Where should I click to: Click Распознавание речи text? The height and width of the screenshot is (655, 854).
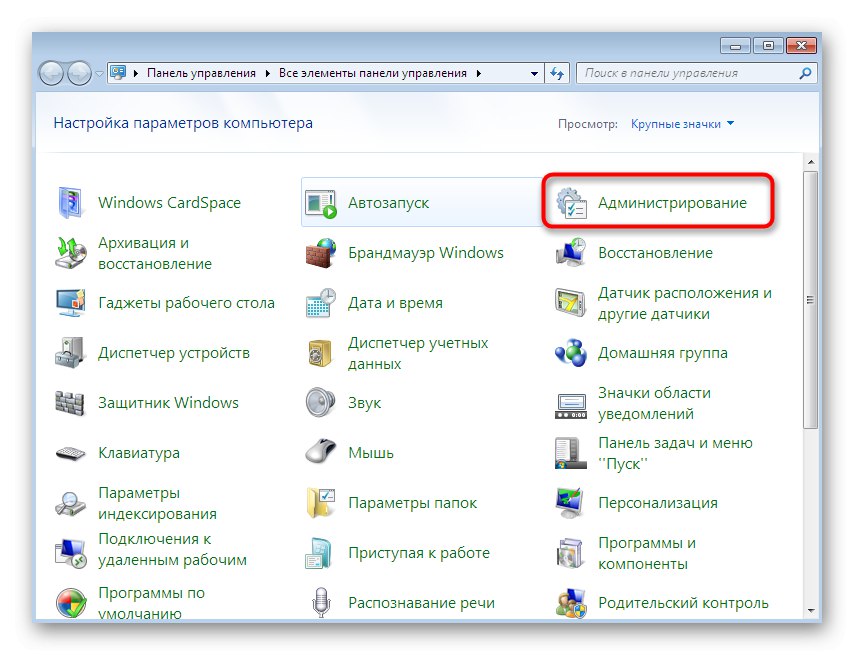[422, 603]
